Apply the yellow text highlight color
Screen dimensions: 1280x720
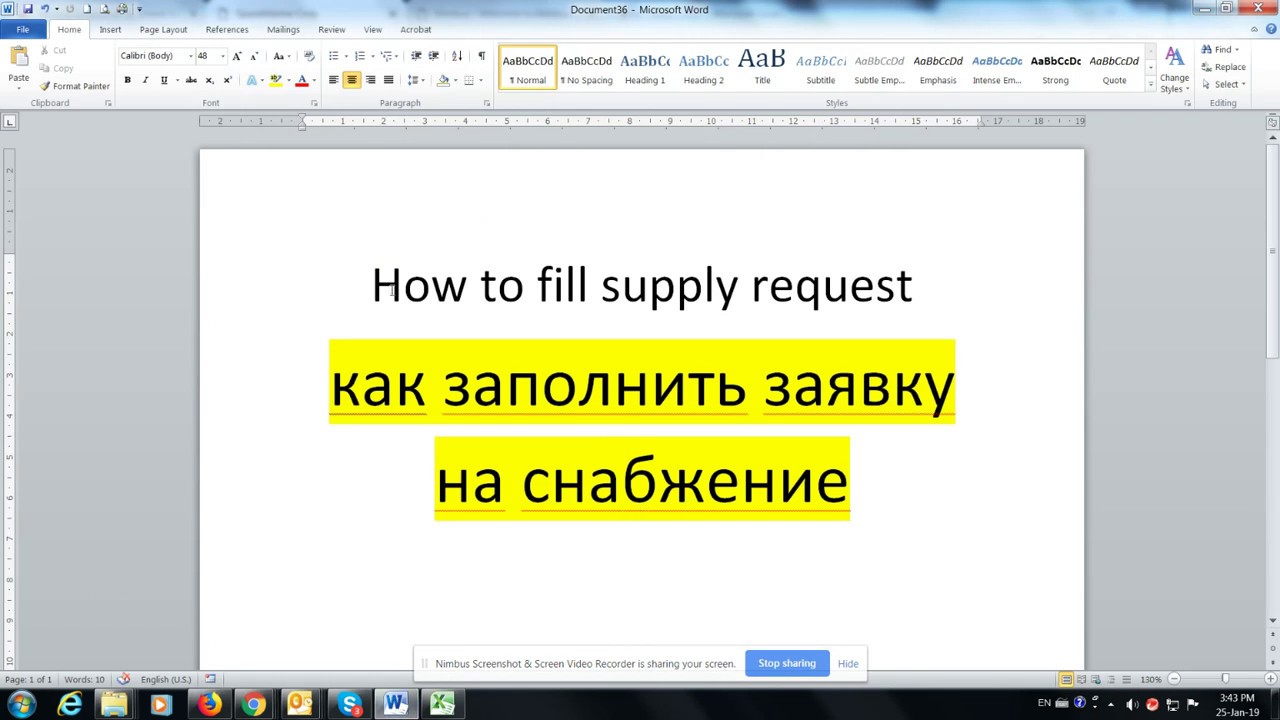pyautogui.click(x=276, y=80)
